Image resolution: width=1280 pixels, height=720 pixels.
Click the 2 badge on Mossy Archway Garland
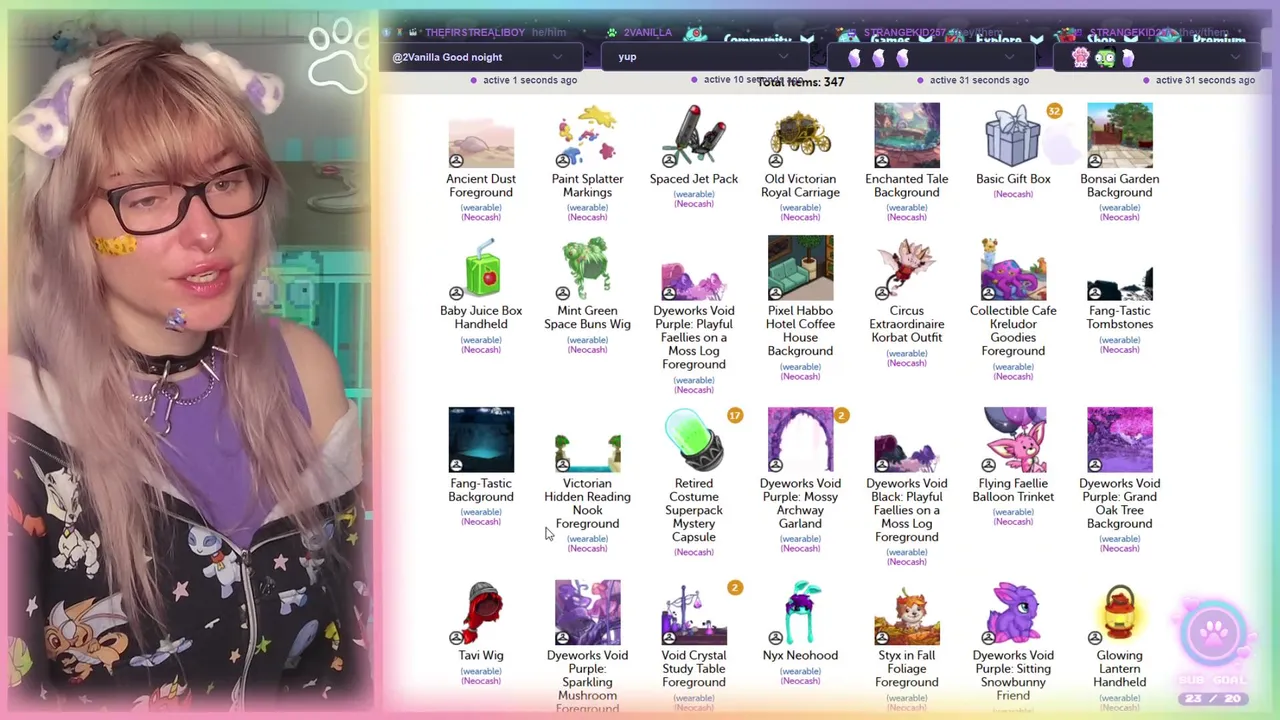pos(841,415)
